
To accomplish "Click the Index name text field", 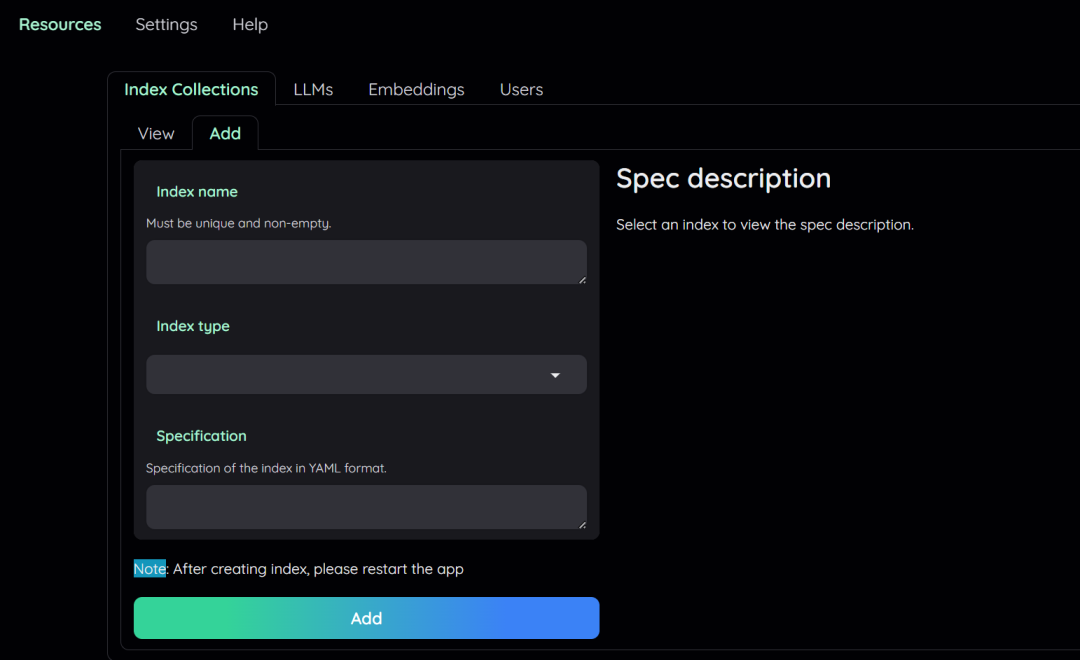I will 365,262.
